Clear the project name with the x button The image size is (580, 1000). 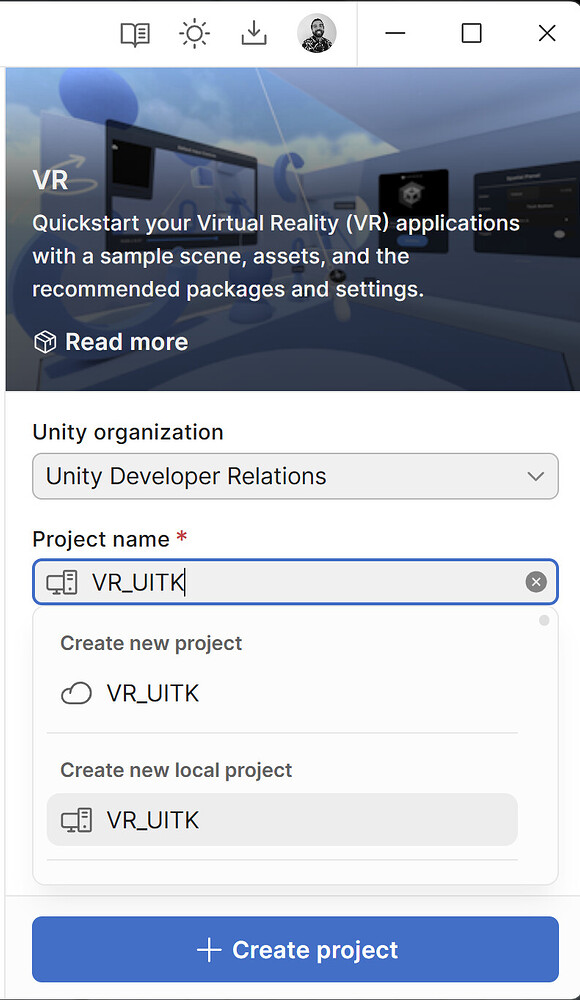point(536,581)
